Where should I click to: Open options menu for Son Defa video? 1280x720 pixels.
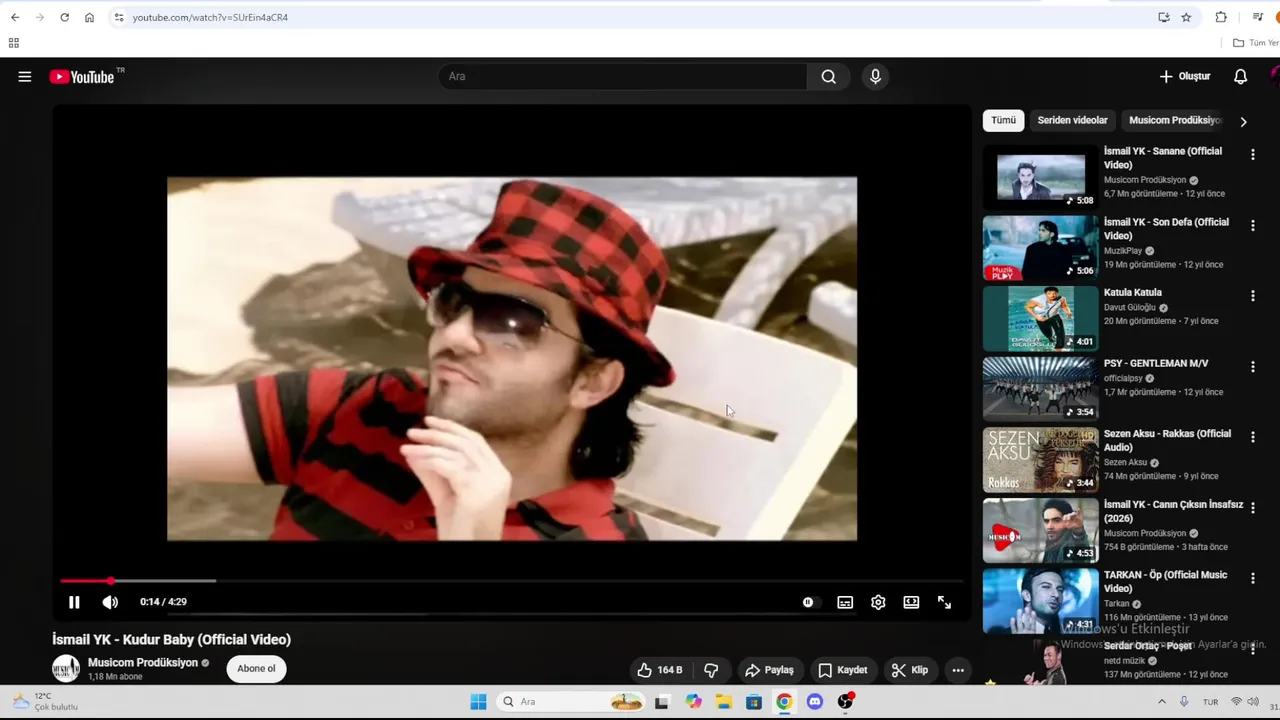pos(1252,226)
